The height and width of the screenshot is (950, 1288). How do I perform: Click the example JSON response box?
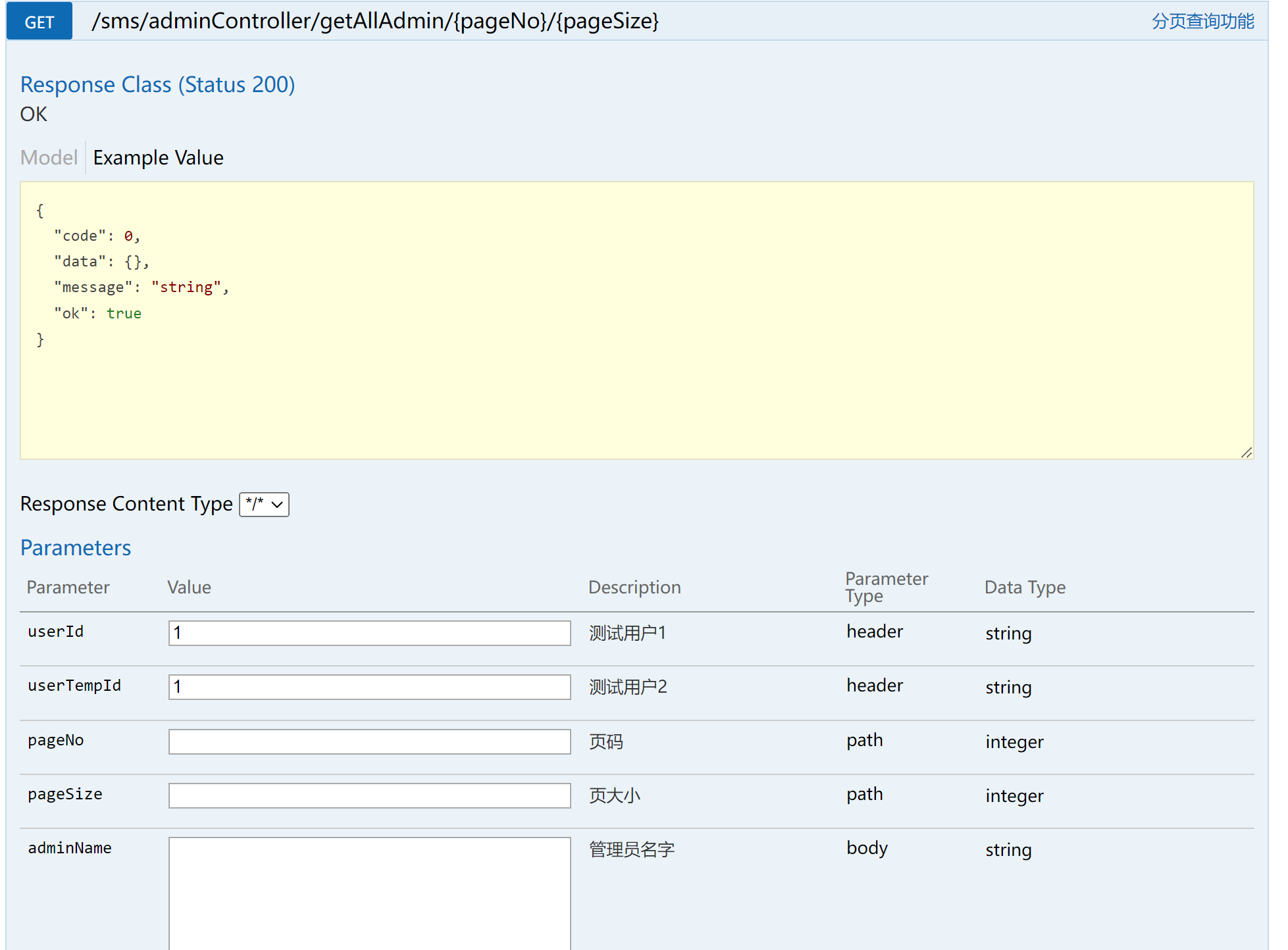pyautogui.click(x=637, y=320)
